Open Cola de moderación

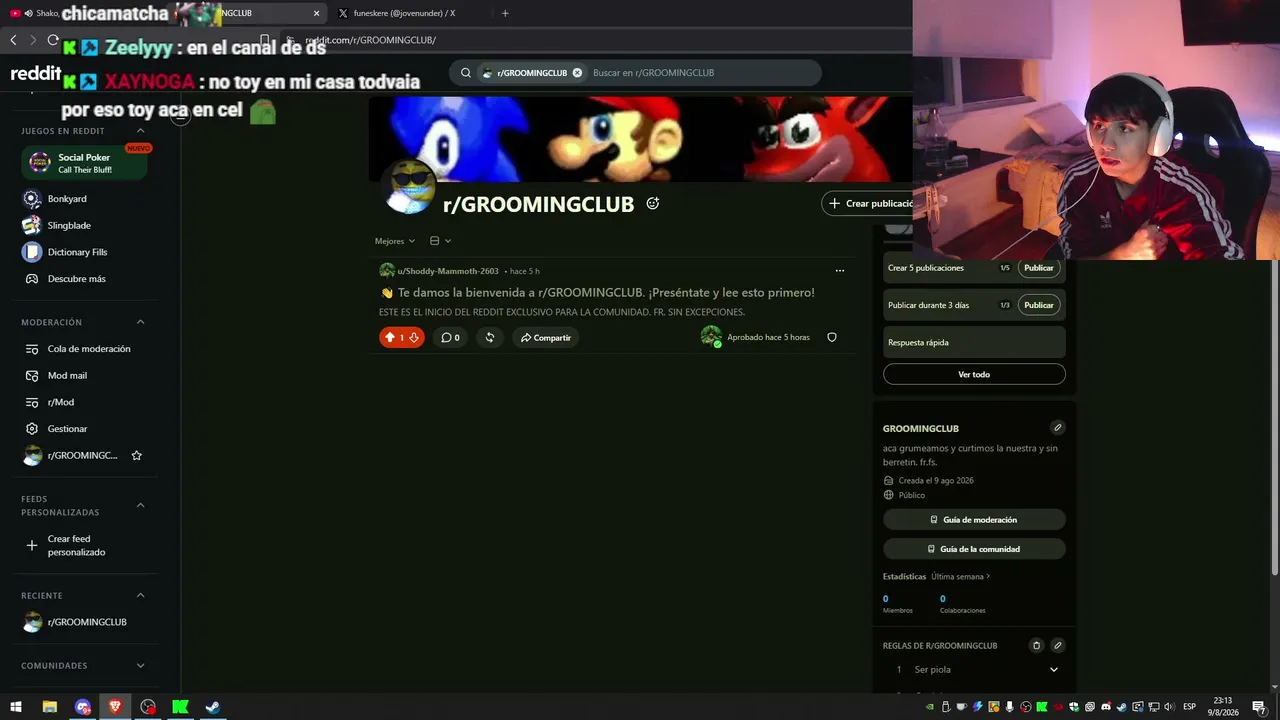(x=88, y=349)
